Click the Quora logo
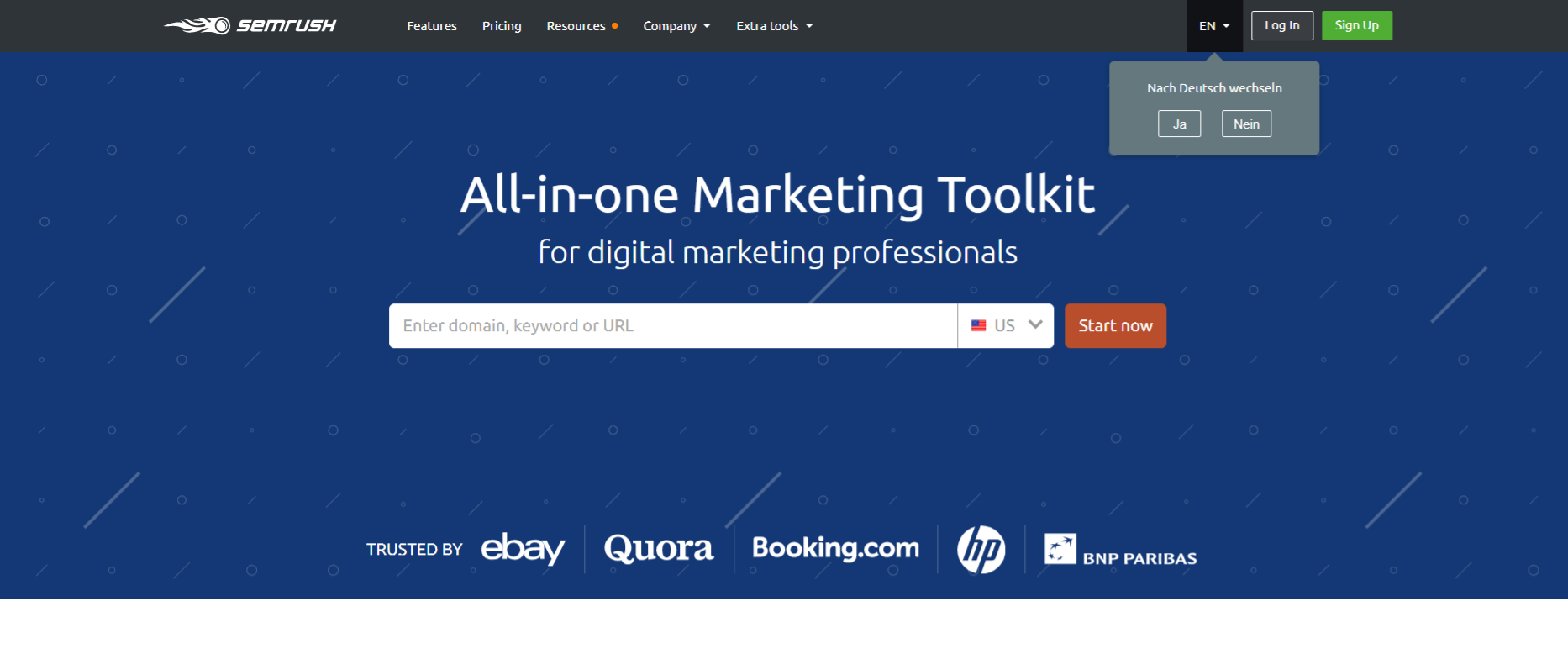This screenshot has width=1568, height=654. (659, 548)
